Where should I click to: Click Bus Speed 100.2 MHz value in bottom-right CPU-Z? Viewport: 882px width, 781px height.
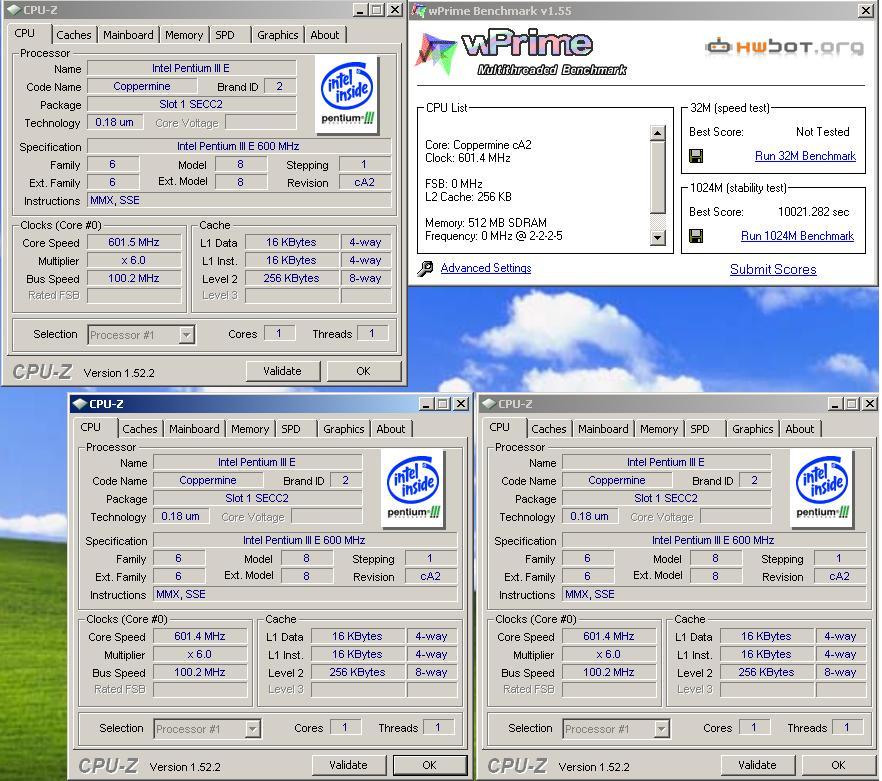pos(609,672)
